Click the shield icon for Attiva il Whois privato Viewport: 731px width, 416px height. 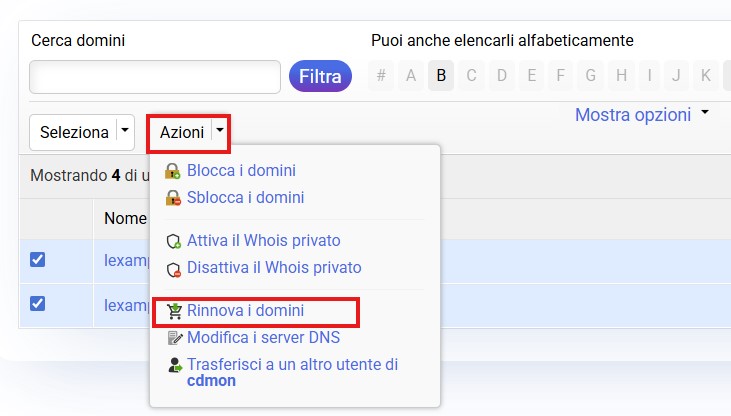[173, 241]
